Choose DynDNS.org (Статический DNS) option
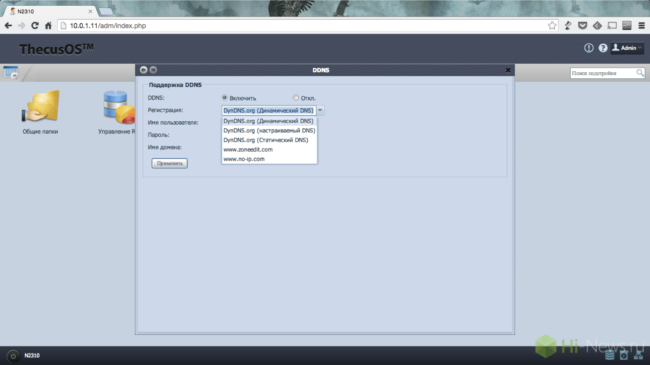The image size is (650, 365). click(x=269, y=140)
